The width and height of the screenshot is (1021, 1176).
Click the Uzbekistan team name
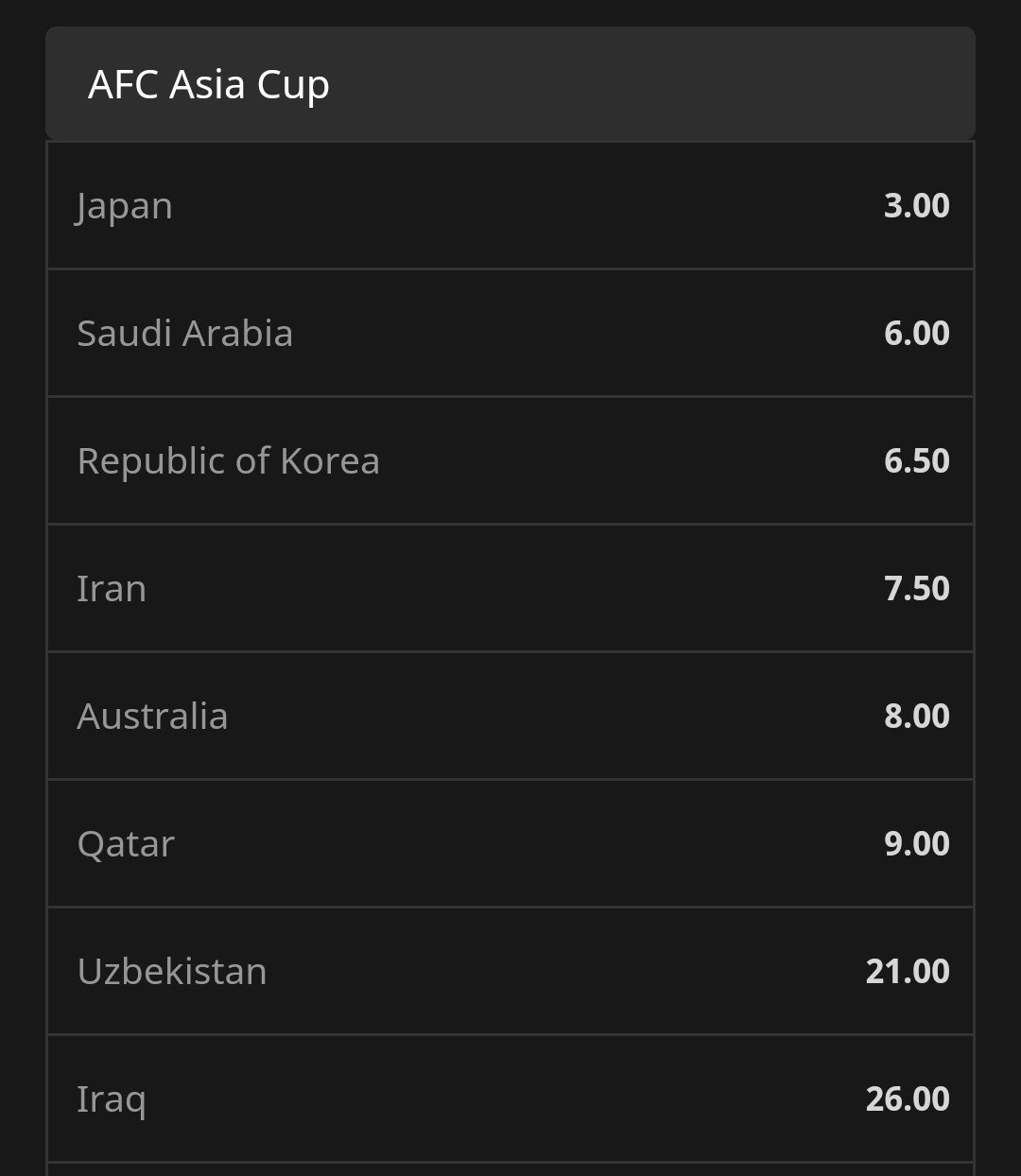[171, 972]
